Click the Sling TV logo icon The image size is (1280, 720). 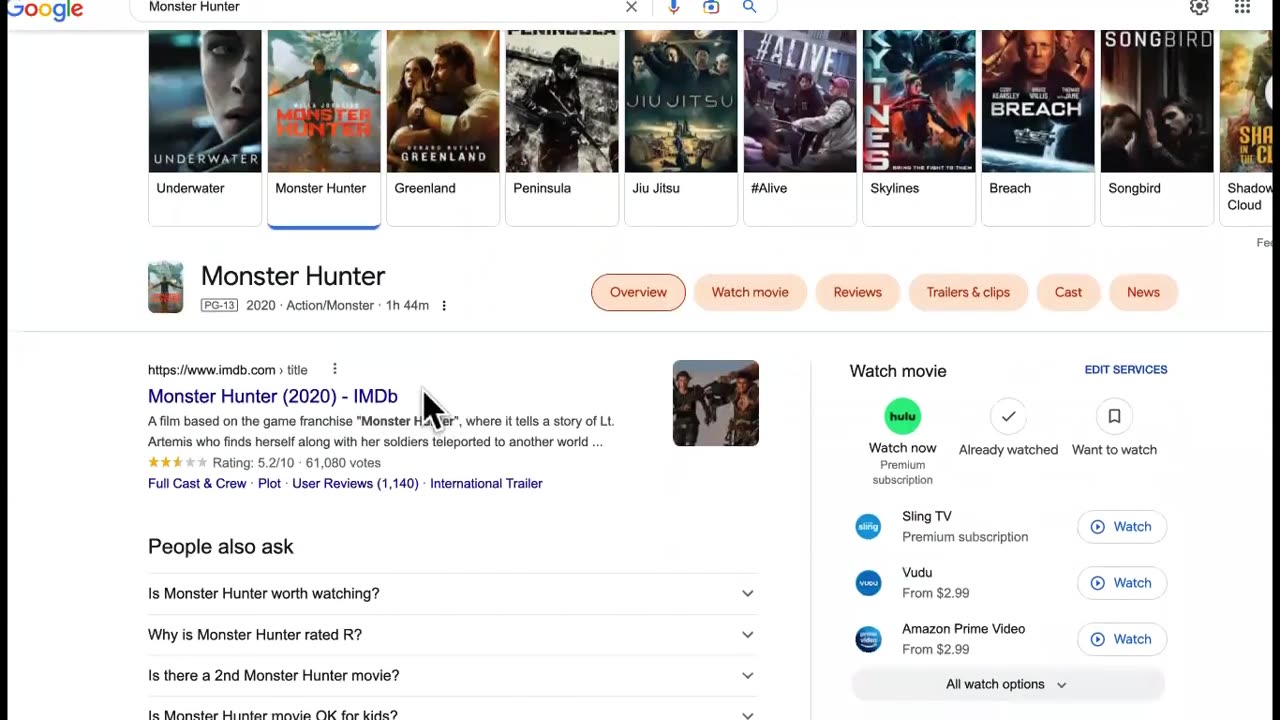[868, 526]
